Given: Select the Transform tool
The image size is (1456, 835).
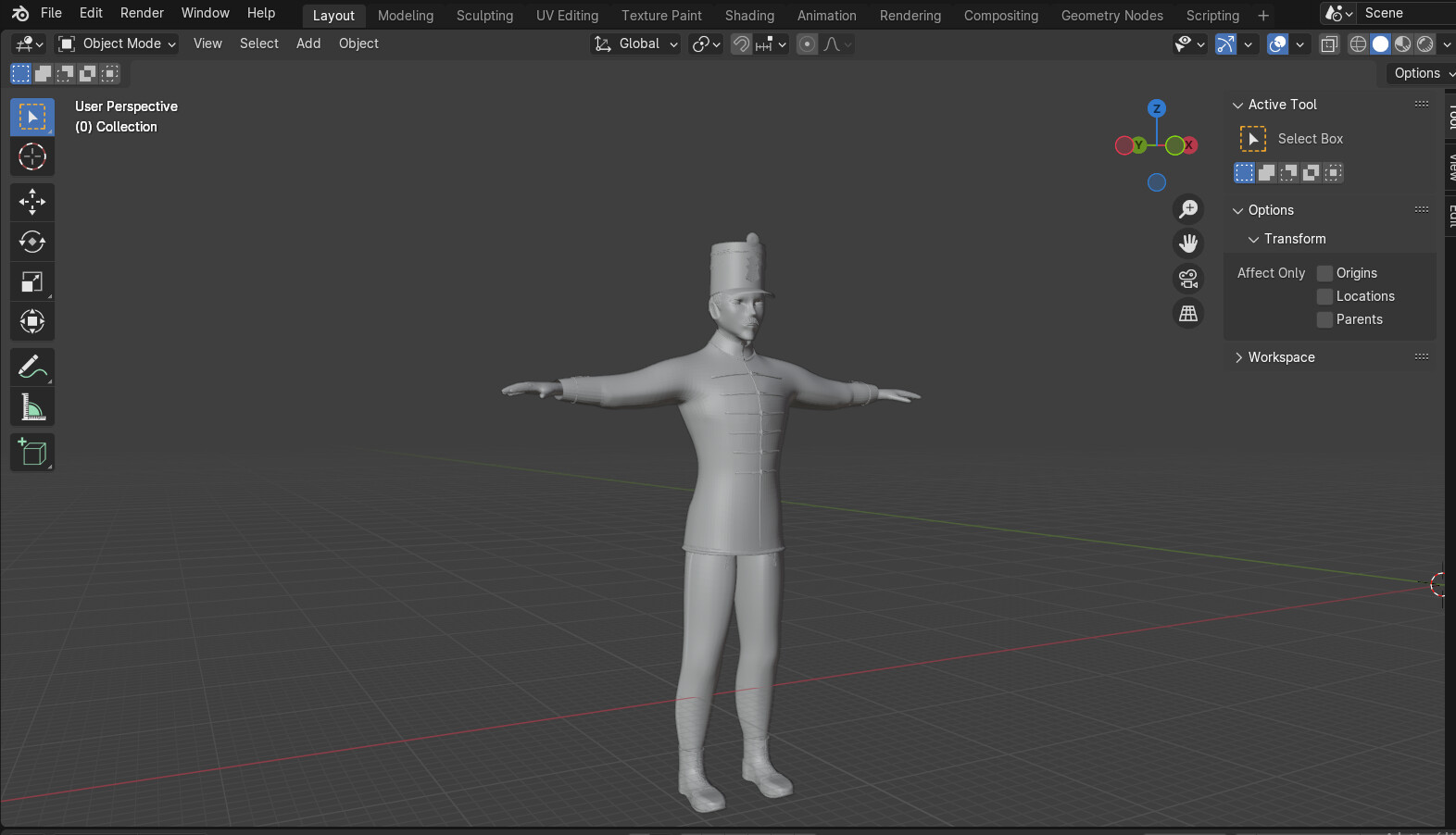Looking at the screenshot, I should pyautogui.click(x=32, y=321).
